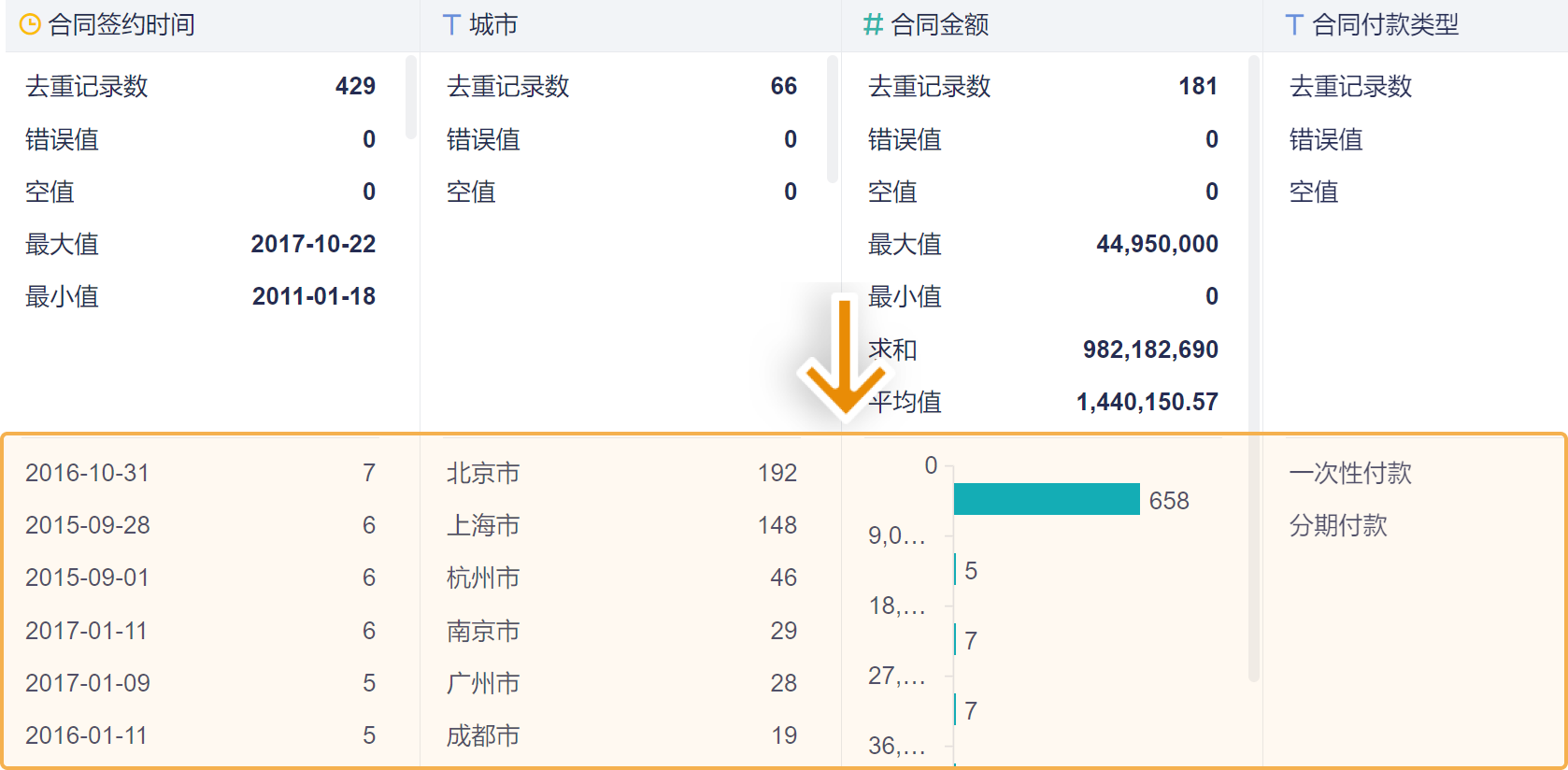Click the teal histogram bar labeled 658
1568x770 pixels.
click(1047, 499)
